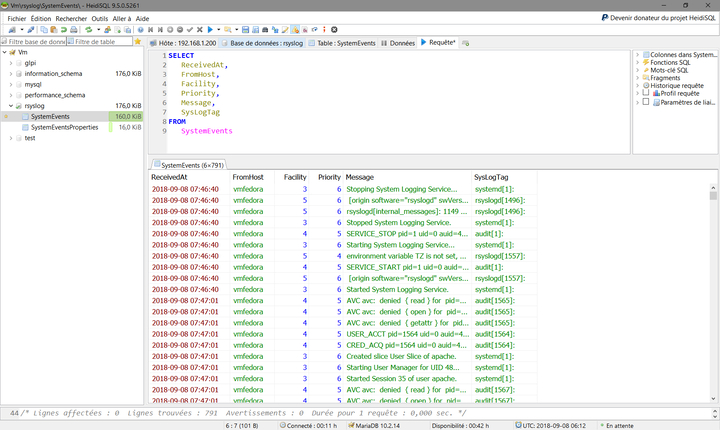Select SystemEvents table in tree
The height and width of the screenshot is (430, 720).
(x=50, y=117)
